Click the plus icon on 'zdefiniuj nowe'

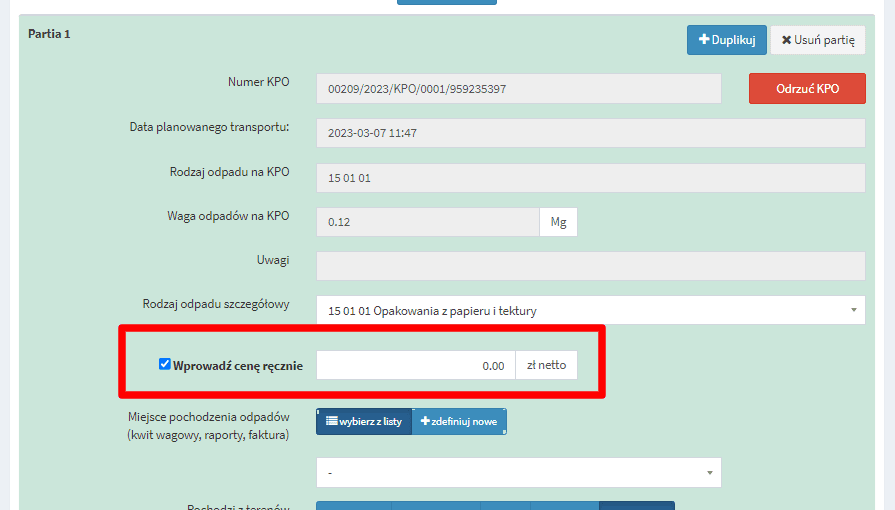(425, 422)
